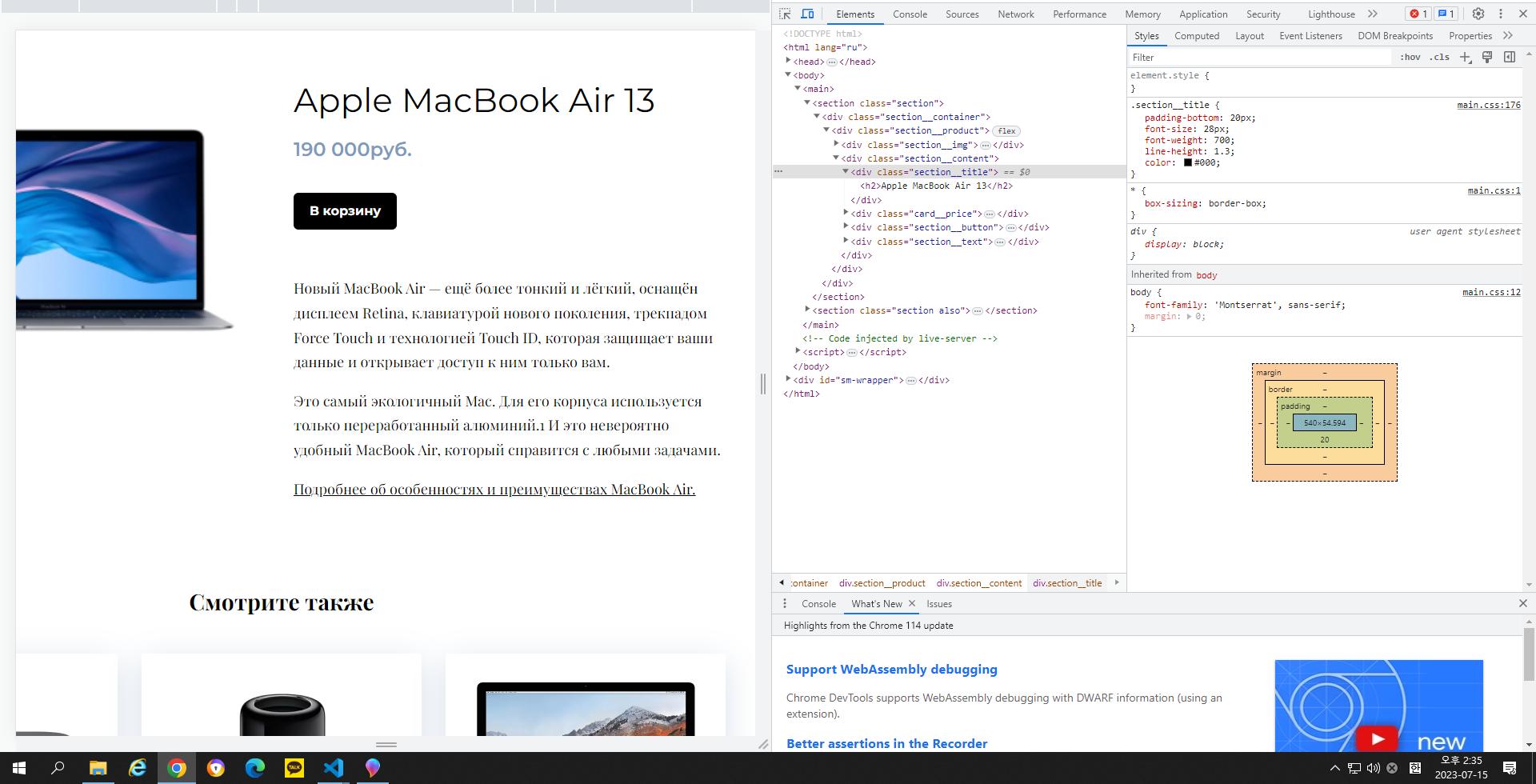Open the MacBook Air details link
Screen dimensions: 1536x784
click(494, 489)
